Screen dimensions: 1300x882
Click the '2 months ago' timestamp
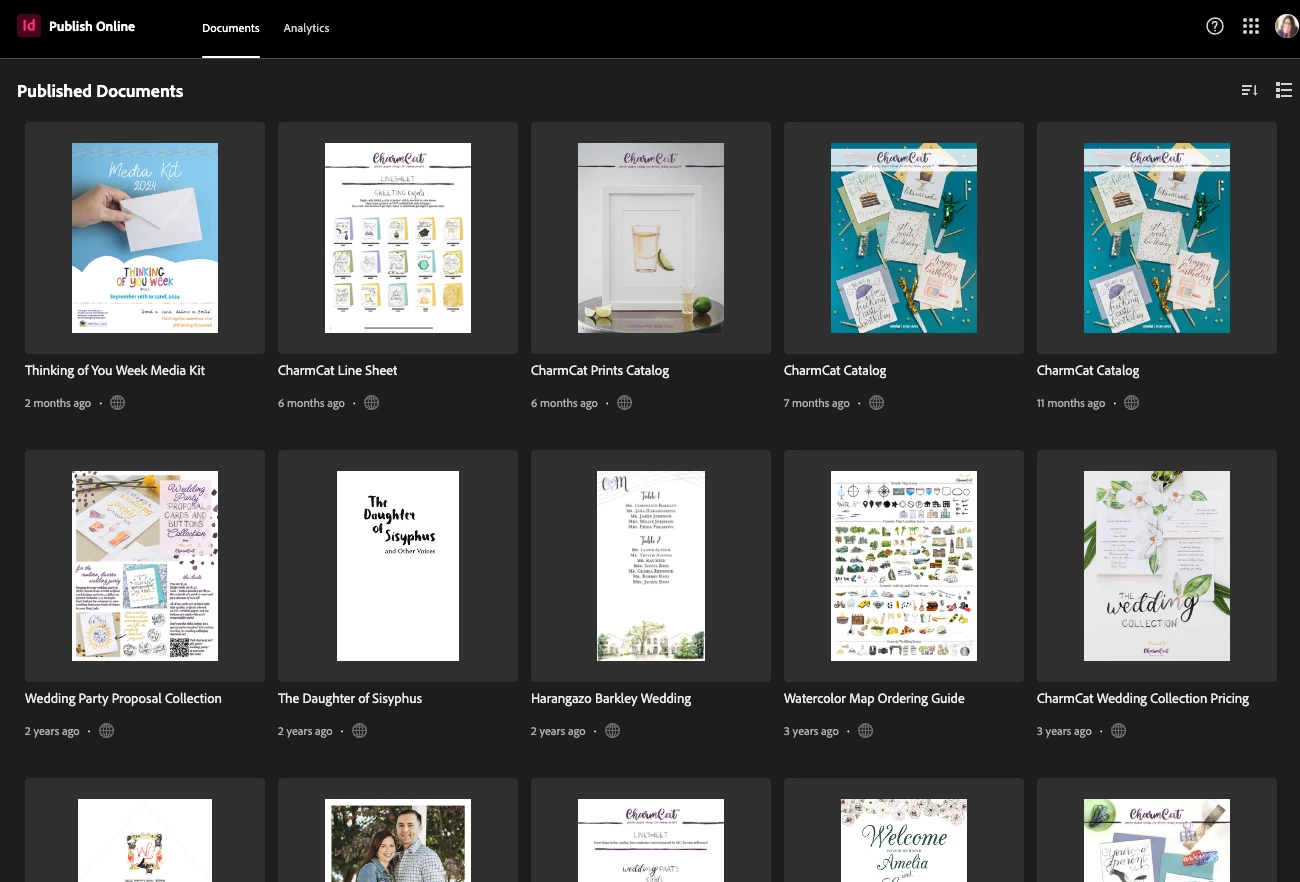click(58, 403)
